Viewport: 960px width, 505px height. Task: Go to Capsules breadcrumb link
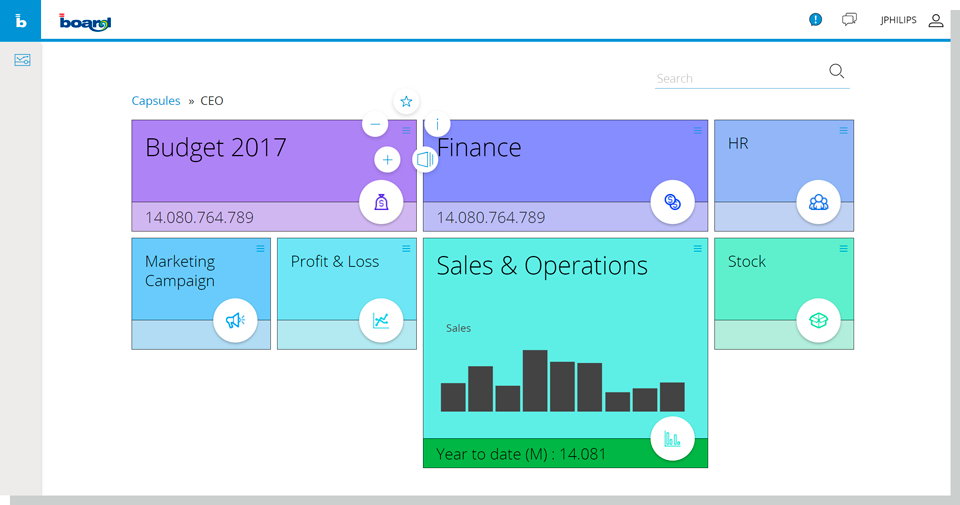156,101
